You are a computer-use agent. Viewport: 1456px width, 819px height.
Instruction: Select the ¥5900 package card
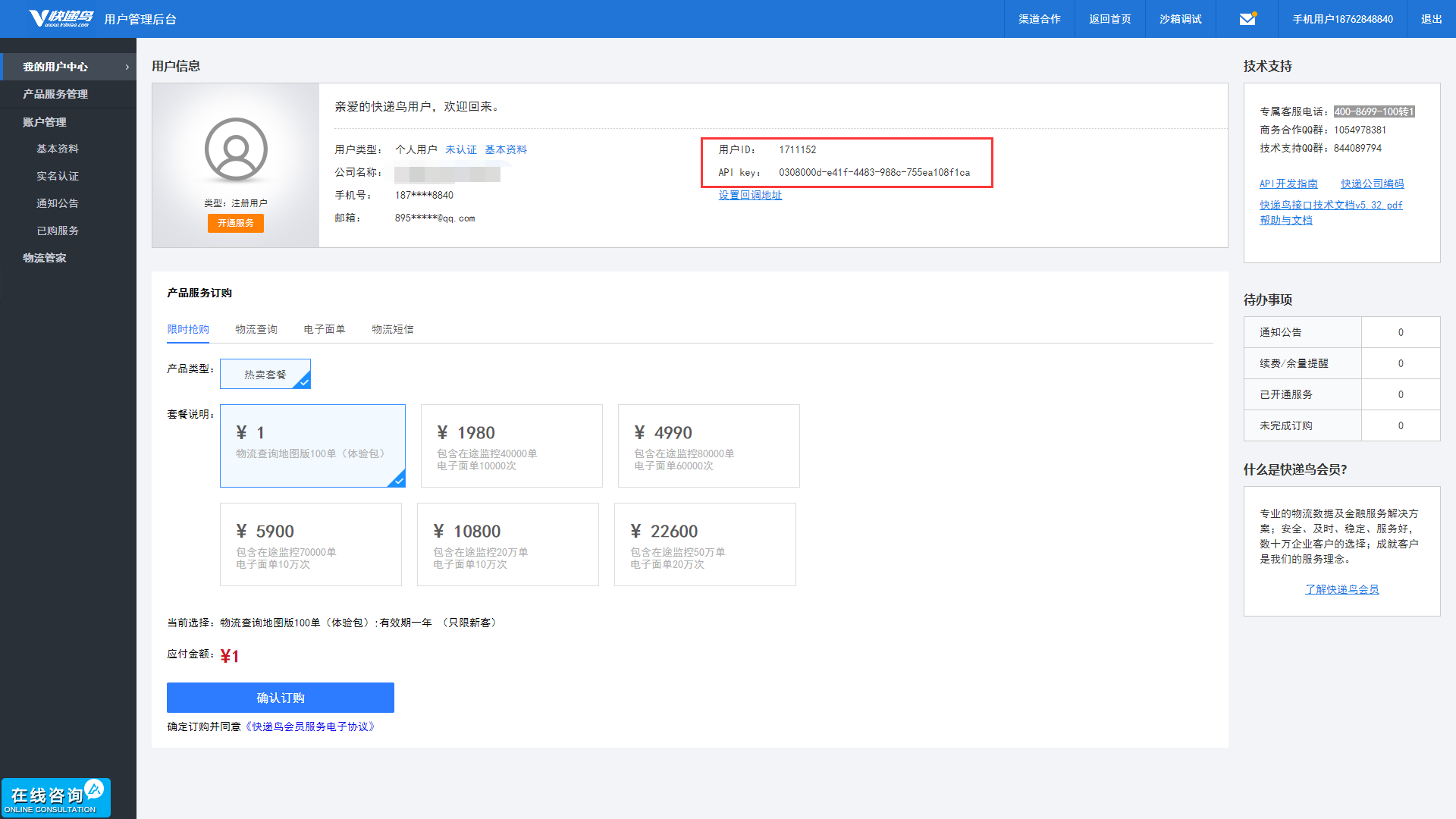coord(311,544)
